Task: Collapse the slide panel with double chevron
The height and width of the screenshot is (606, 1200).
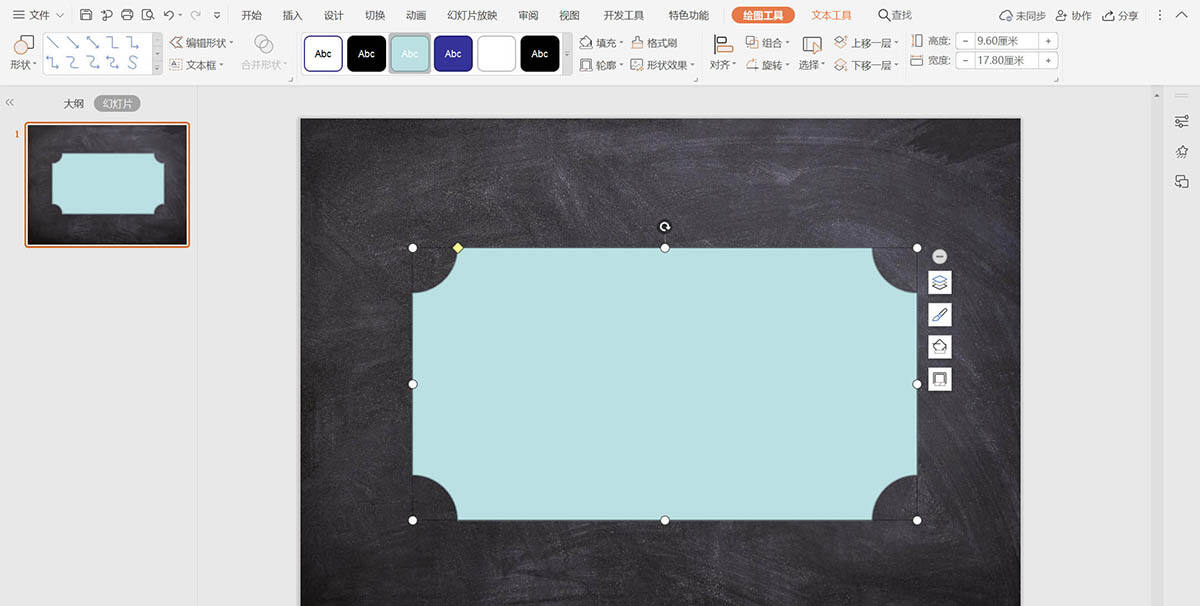Action: coord(10,103)
